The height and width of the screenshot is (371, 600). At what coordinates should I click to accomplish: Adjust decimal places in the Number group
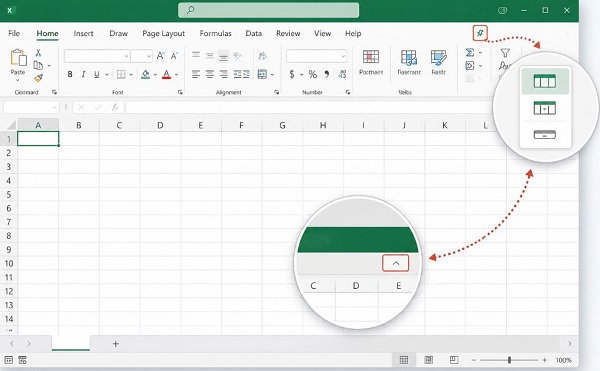342,74
